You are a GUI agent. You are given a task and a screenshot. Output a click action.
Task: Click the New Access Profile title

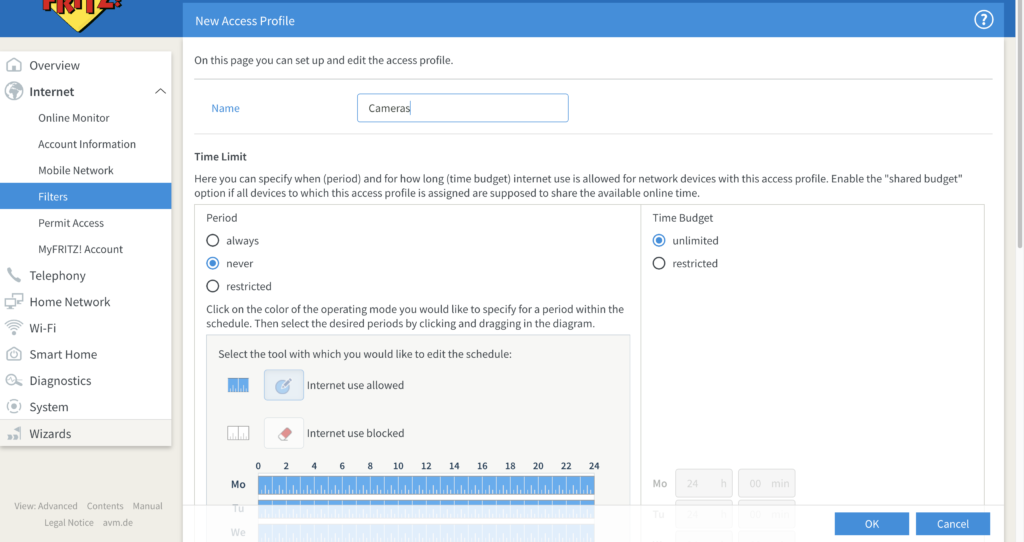pyautogui.click(x=245, y=21)
